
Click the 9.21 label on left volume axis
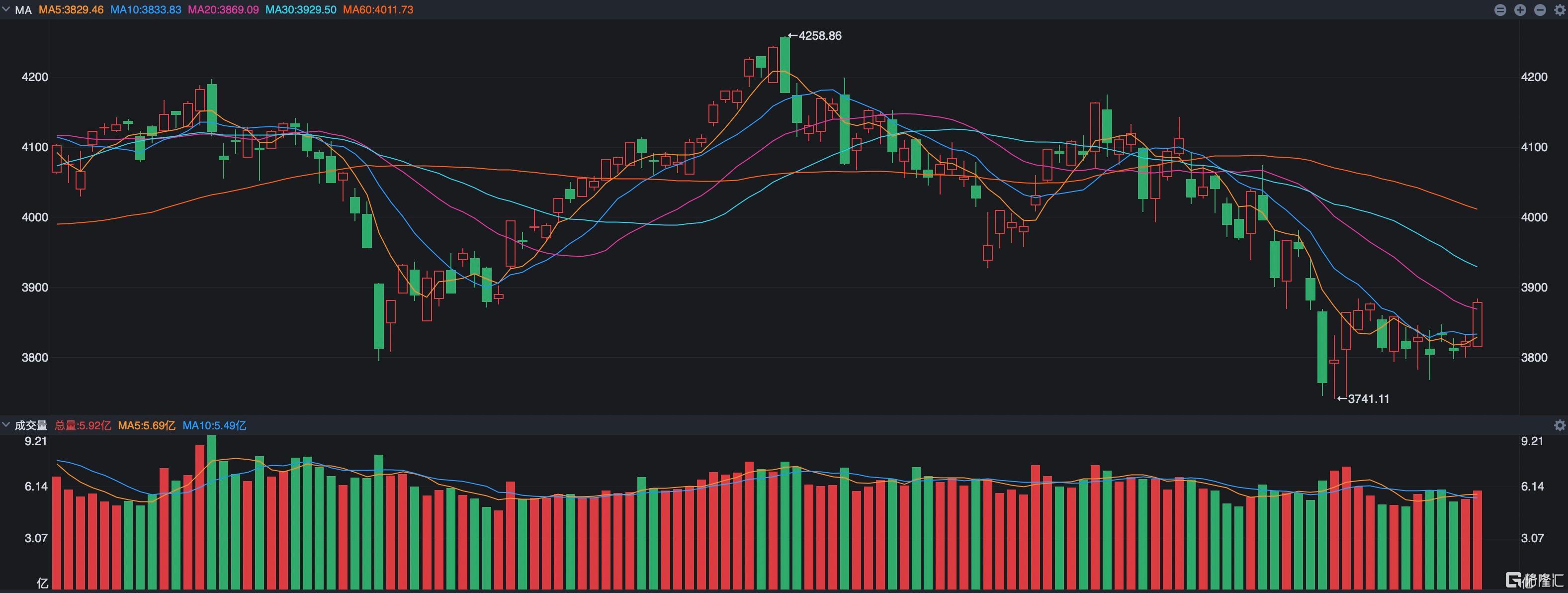coord(35,441)
